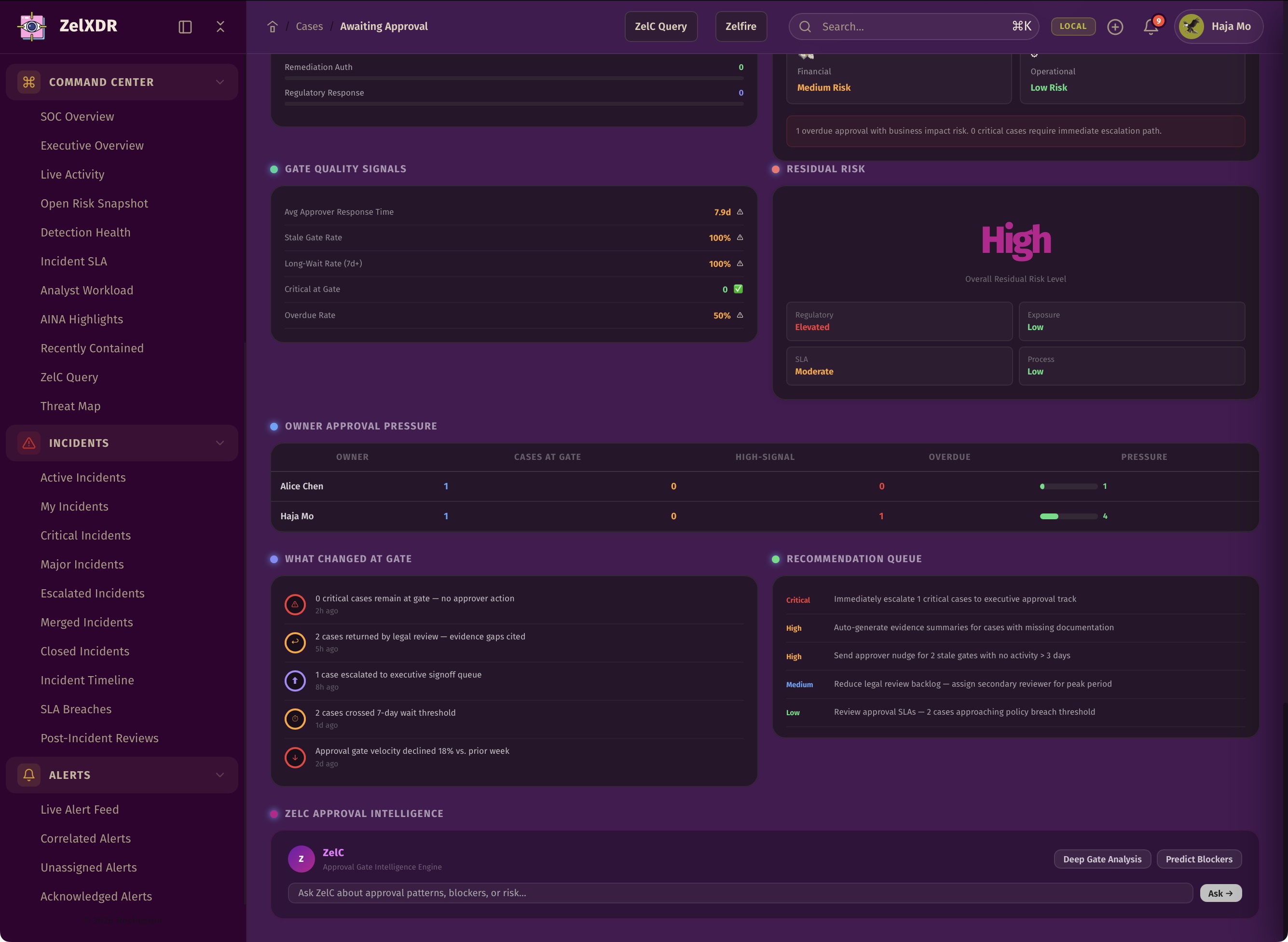The height and width of the screenshot is (942, 1288).
Task: Click the Deep Gate Analysis button
Action: [1102, 859]
